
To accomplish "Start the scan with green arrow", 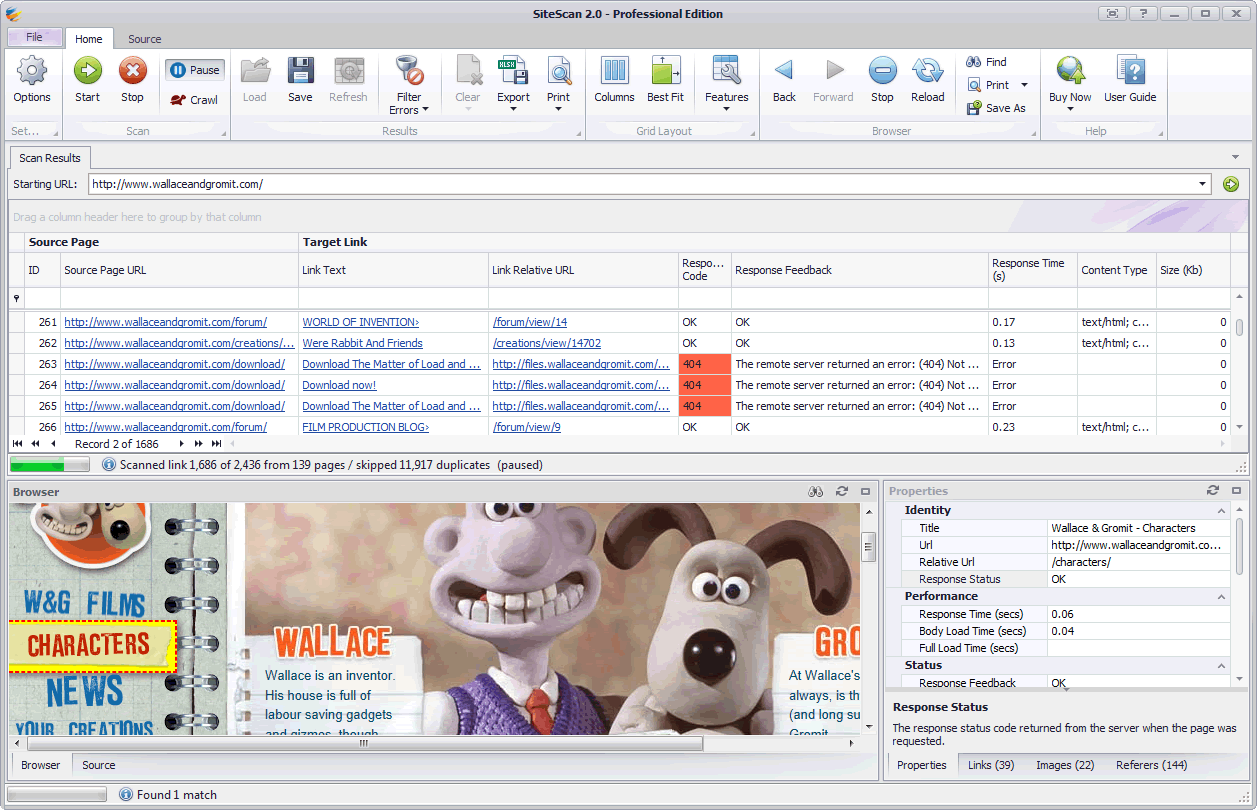I will 87,80.
